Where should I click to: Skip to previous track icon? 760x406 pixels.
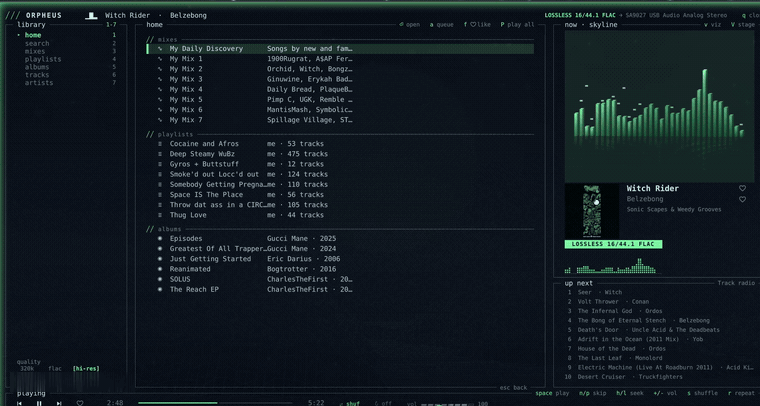click(19, 403)
